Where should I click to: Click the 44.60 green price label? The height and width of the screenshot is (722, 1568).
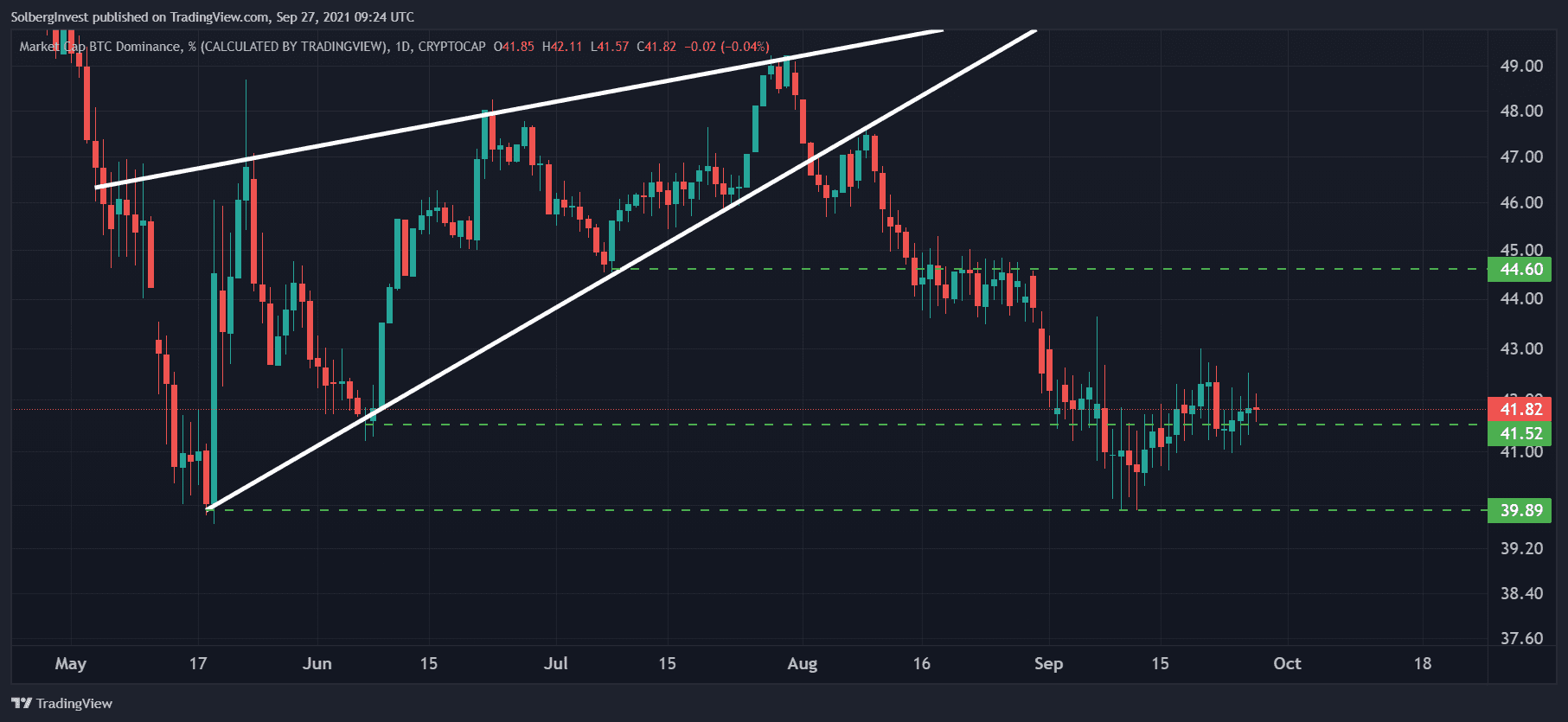[x=1520, y=269]
